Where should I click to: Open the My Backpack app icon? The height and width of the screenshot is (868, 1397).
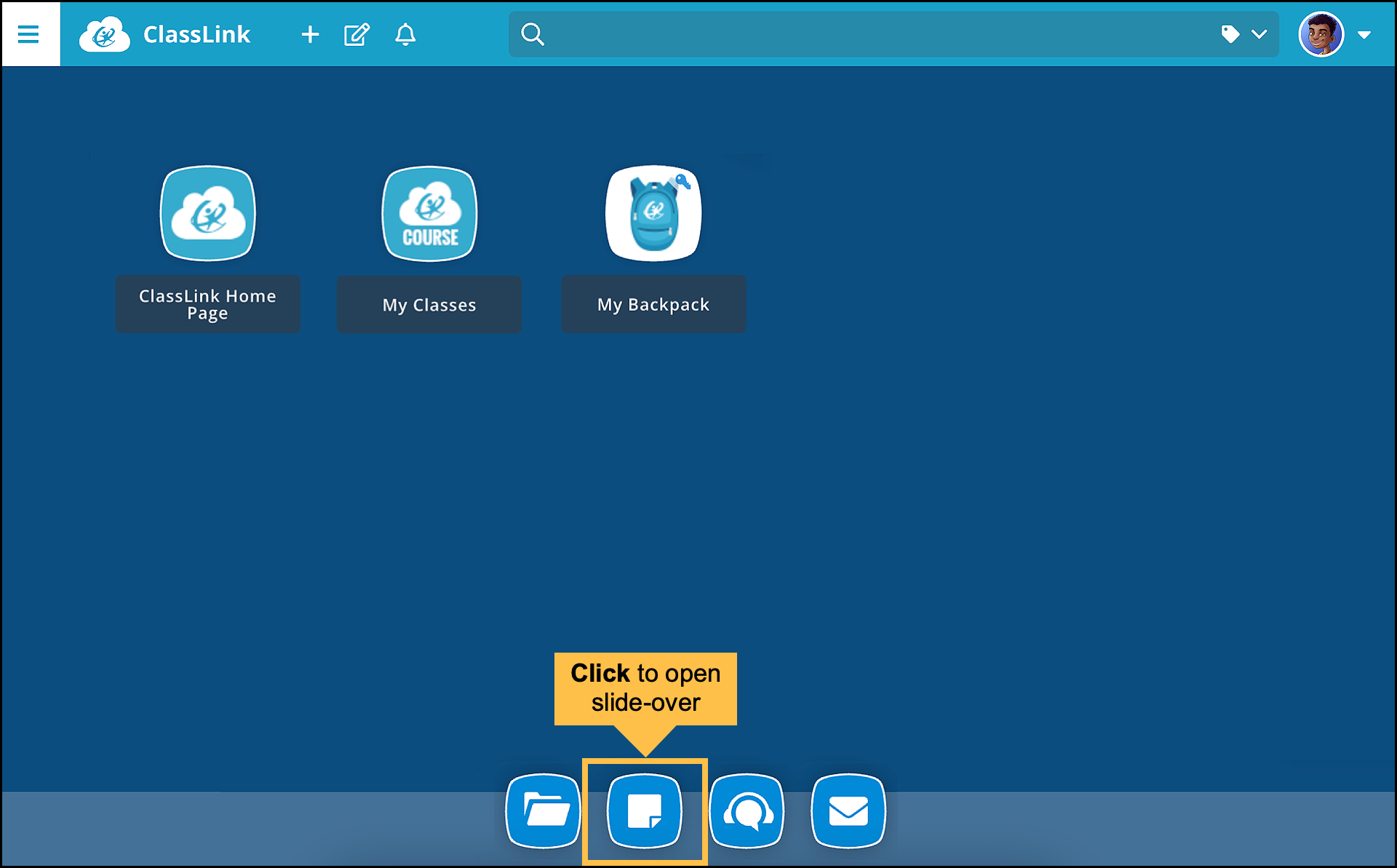pos(653,213)
